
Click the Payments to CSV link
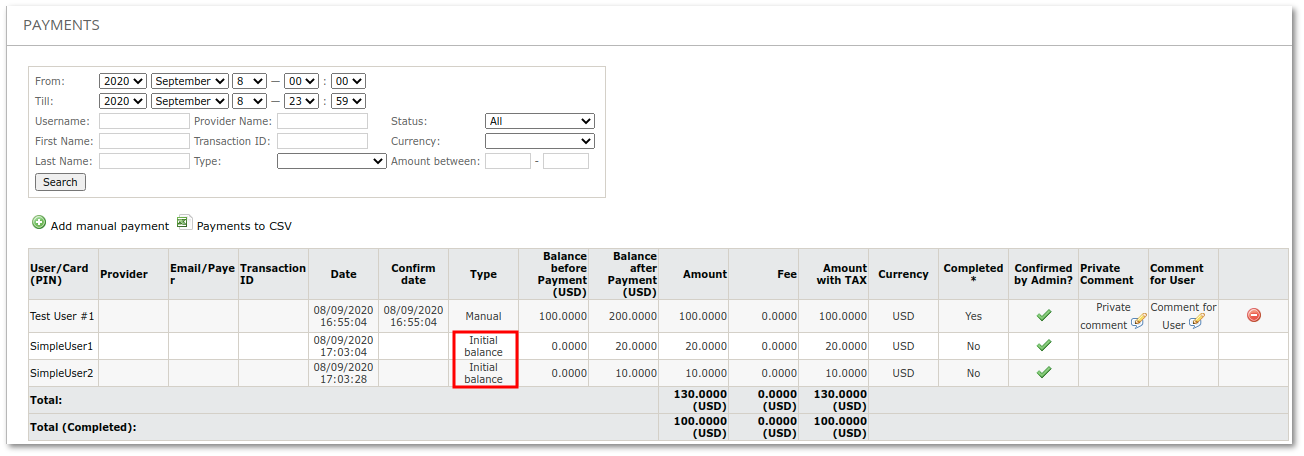click(244, 226)
